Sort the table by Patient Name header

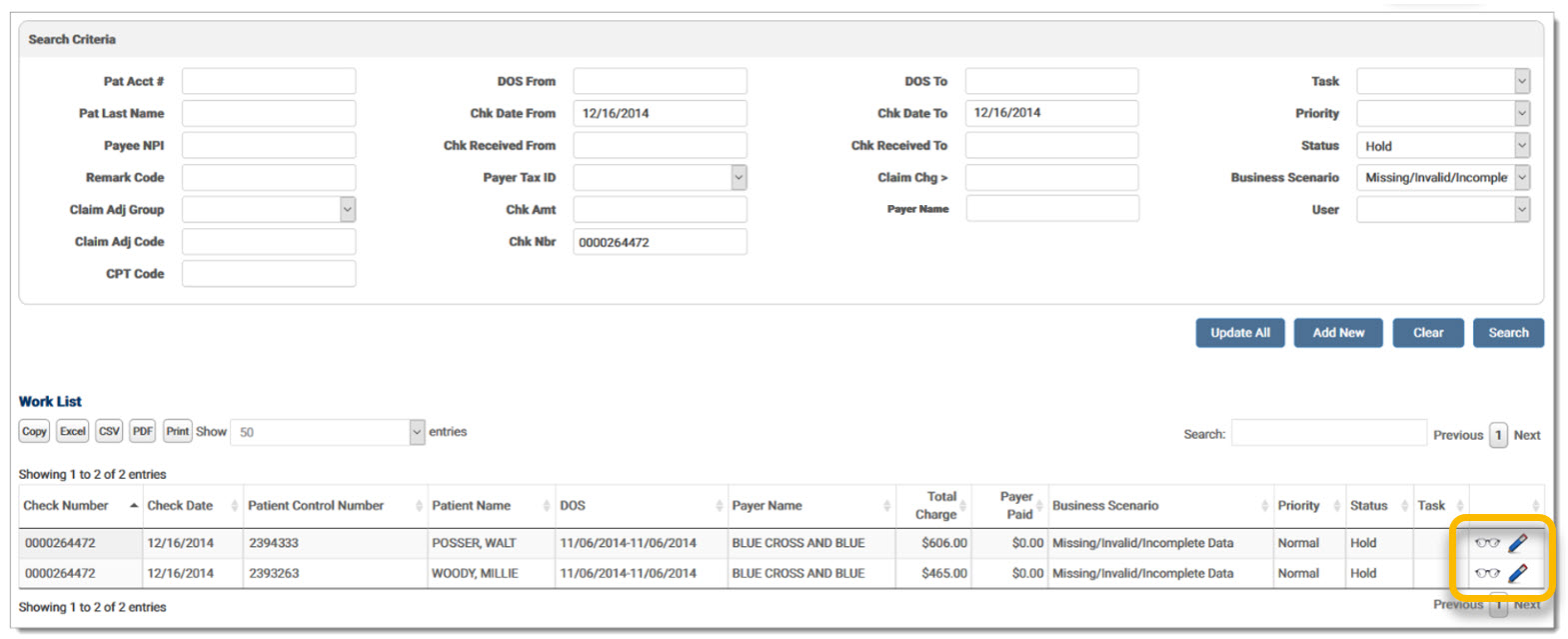(471, 506)
